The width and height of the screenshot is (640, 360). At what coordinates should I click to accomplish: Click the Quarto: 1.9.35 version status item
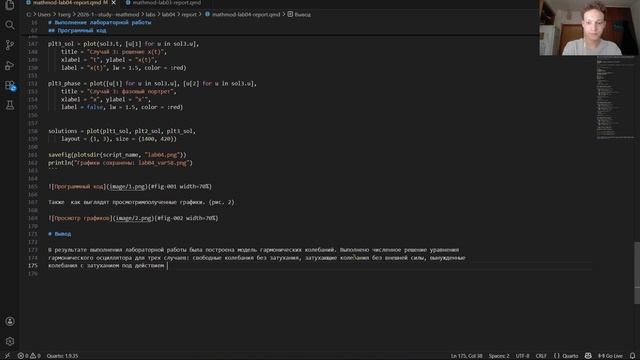point(62,356)
